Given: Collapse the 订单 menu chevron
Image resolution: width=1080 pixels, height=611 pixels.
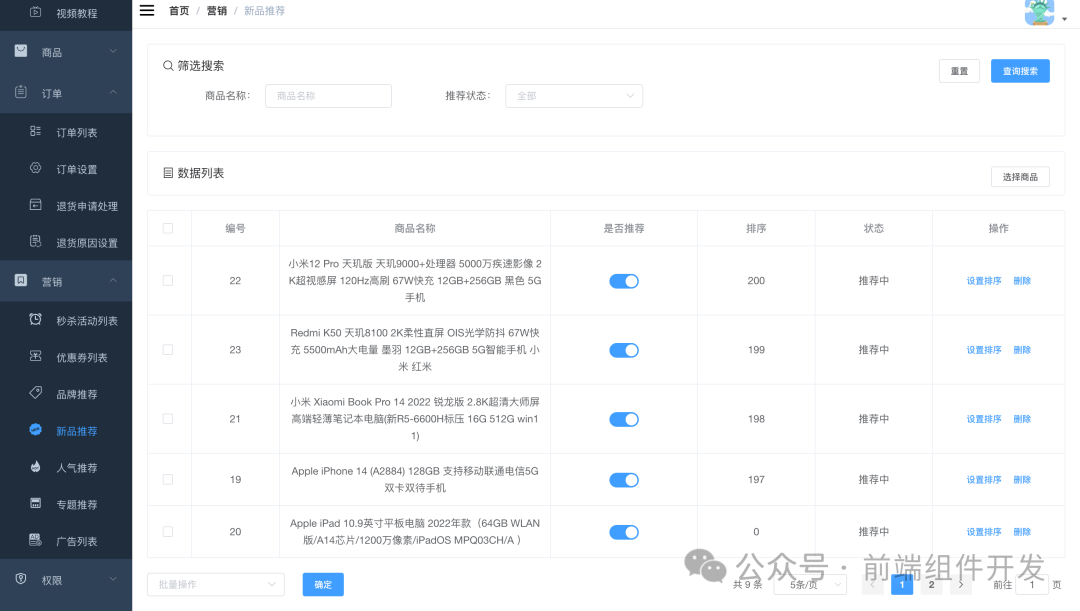Looking at the screenshot, I should [113, 92].
